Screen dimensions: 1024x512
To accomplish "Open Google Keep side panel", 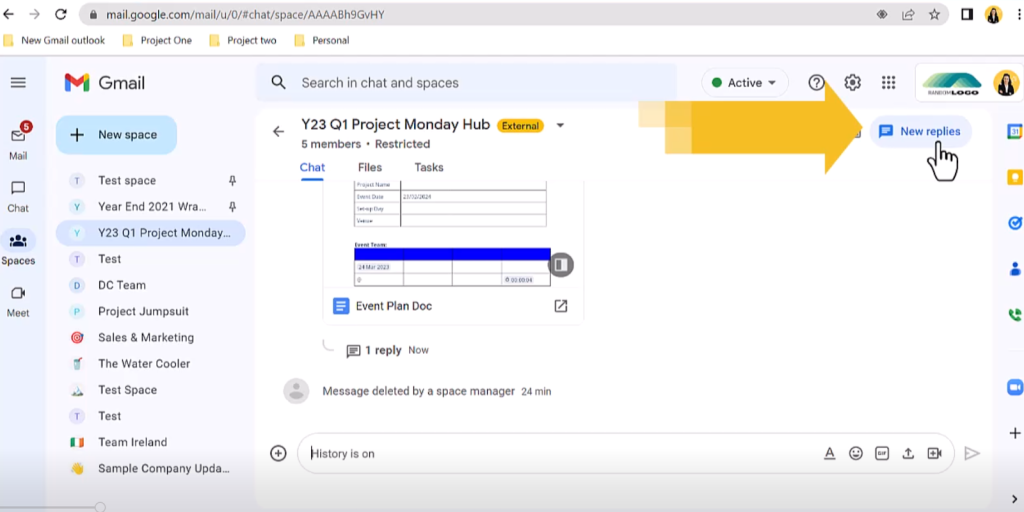I will (x=1014, y=177).
